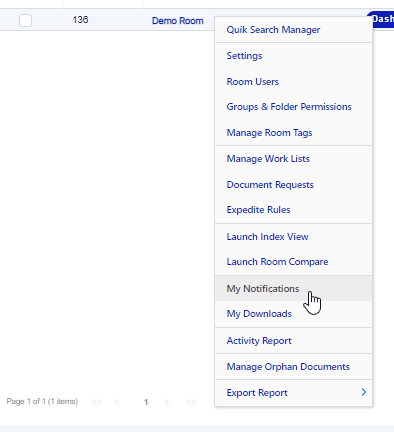Open the Demo Room link
This screenshot has width=394, height=432.
[178, 21]
